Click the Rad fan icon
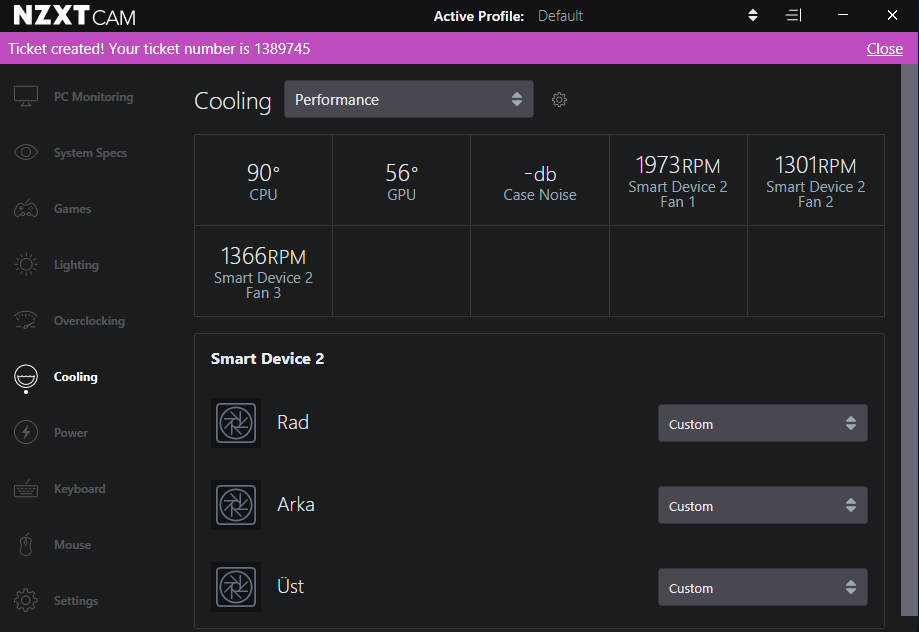The image size is (919, 632). tap(236, 423)
